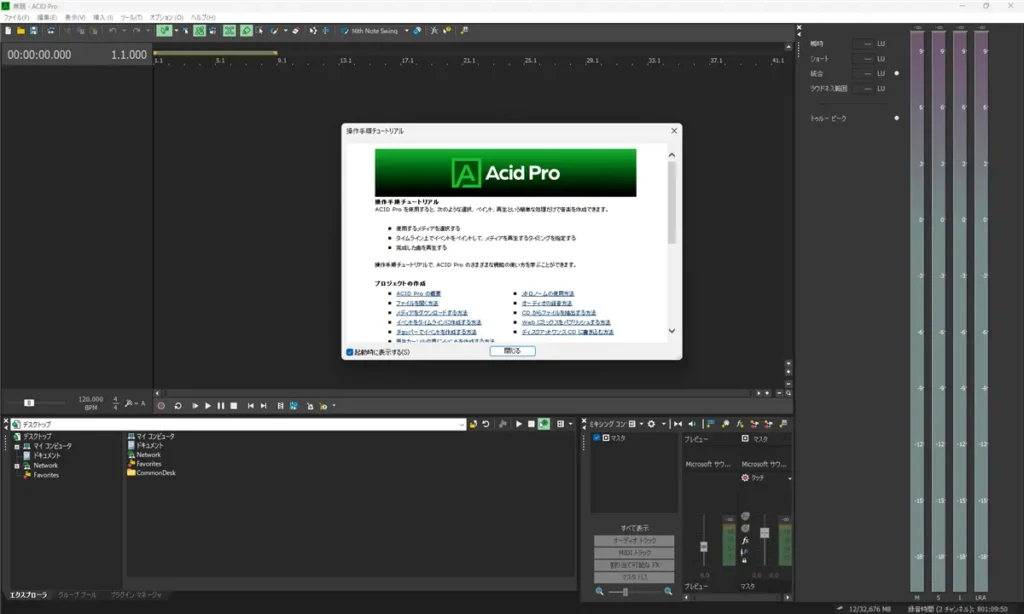This screenshot has height=614, width=1024.
Task: Click the Explorer up-one-level folder icon
Action: point(473,424)
